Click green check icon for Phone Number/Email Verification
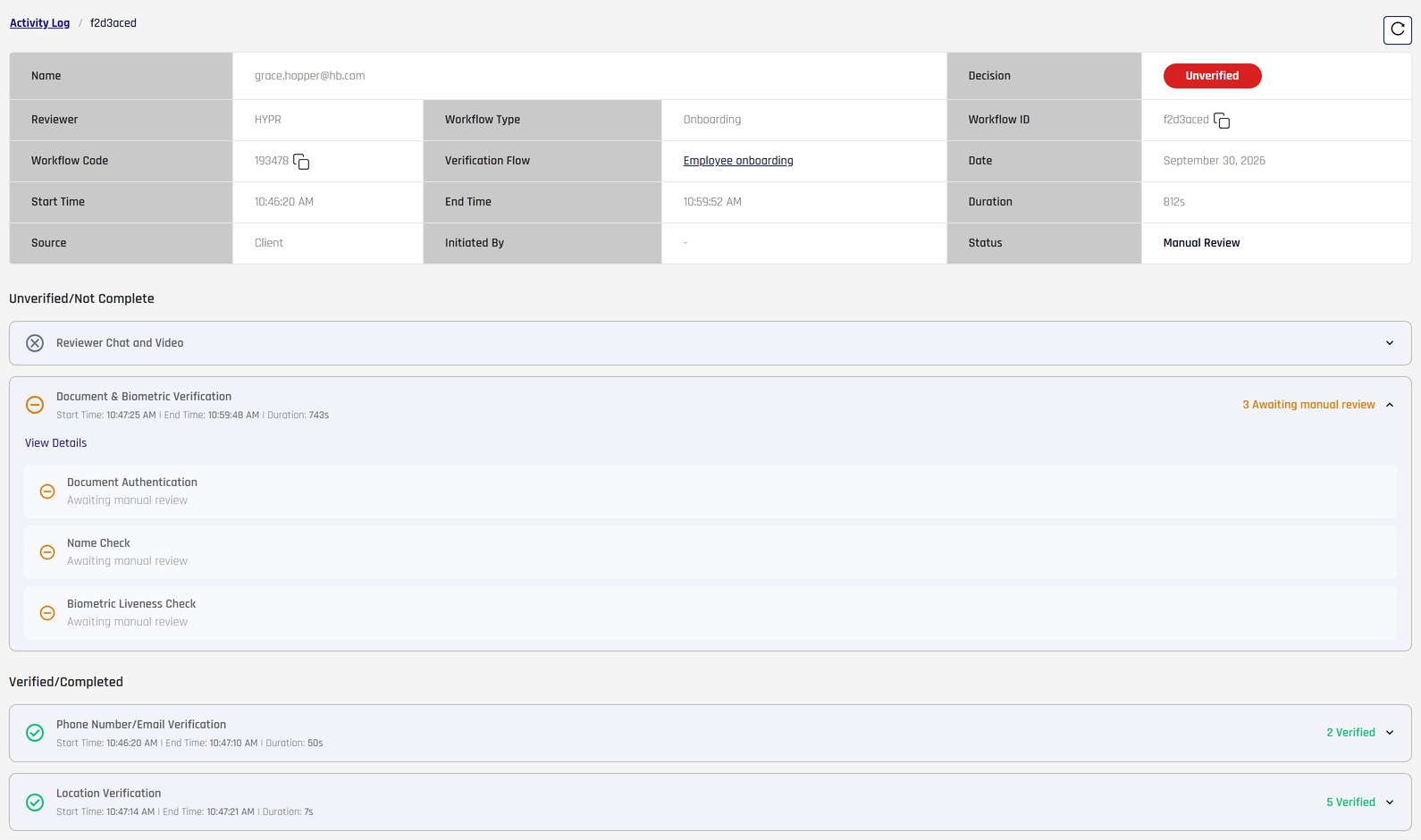The image size is (1421, 840). (35, 733)
